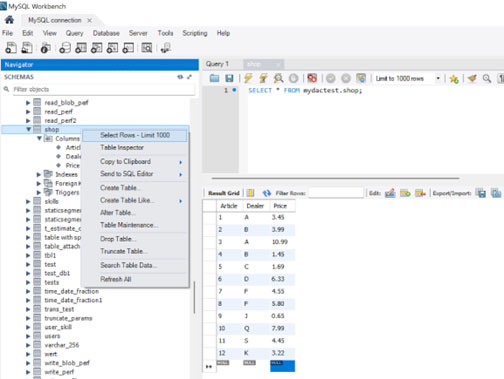
Task: Execute statement under cursor icon
Action: [263, 78]
